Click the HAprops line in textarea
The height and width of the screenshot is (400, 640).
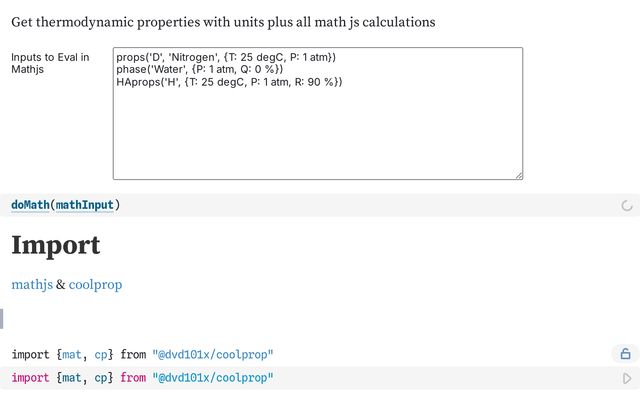pyautogui.click(x=230, y=82)
